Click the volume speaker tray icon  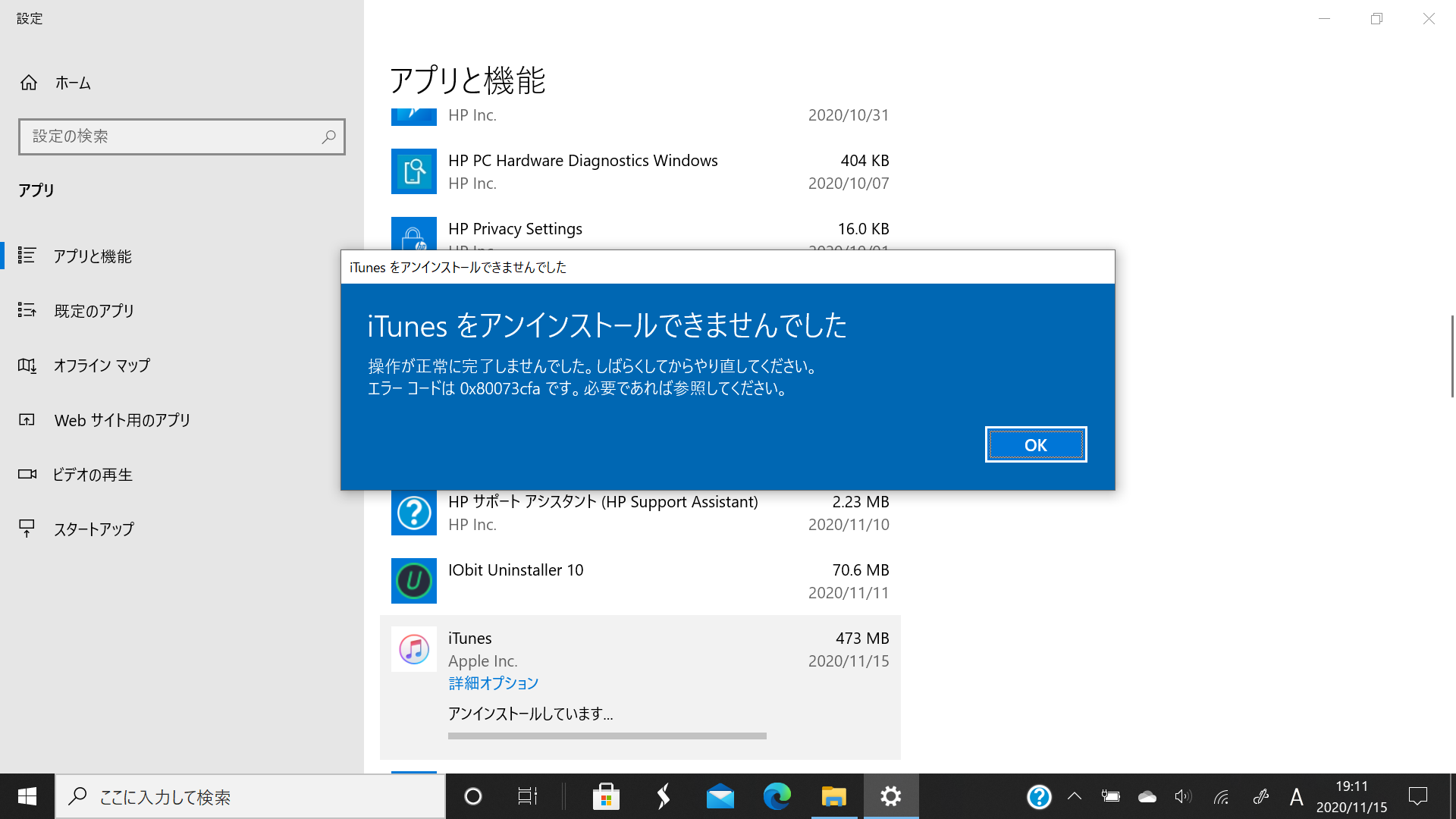pyautogui.click(x=1182, y=796)
